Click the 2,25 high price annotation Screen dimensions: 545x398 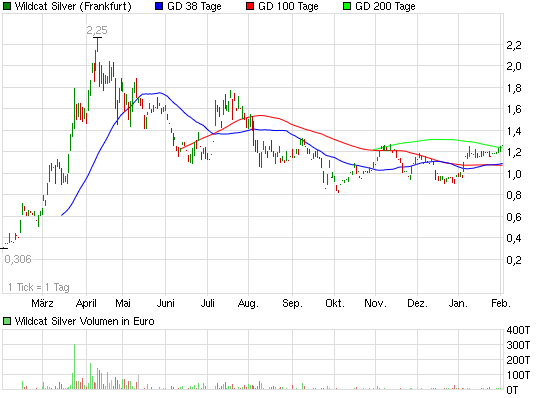click(97, 30)
